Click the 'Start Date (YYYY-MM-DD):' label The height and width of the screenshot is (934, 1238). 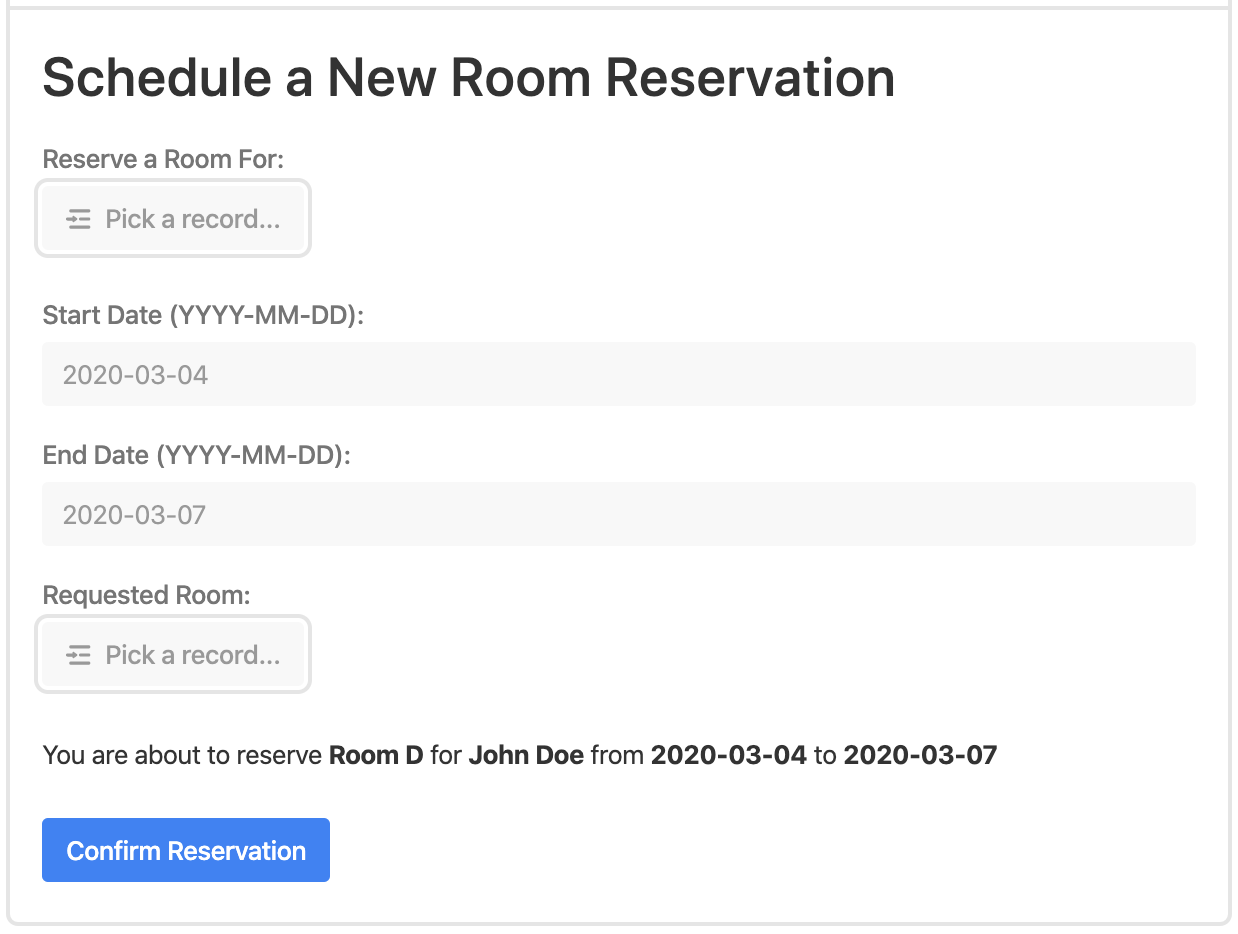pyautogui.click(x=203, y=315)
